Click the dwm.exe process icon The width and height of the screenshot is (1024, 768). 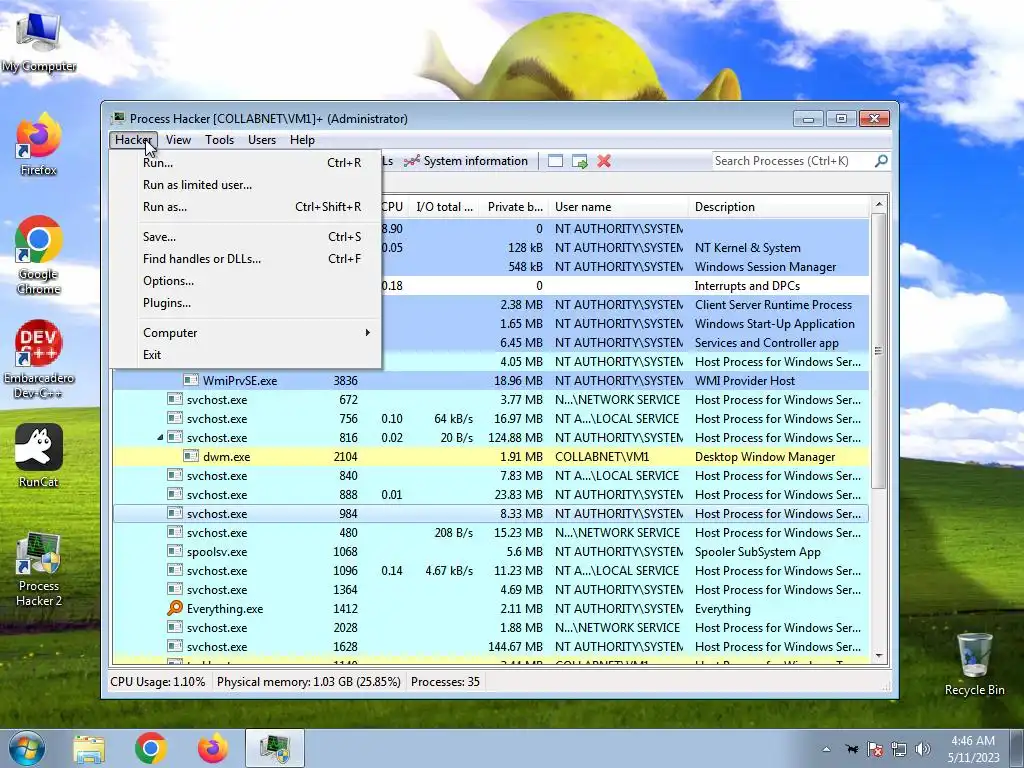pyautogui.click(x=191, y=456)
